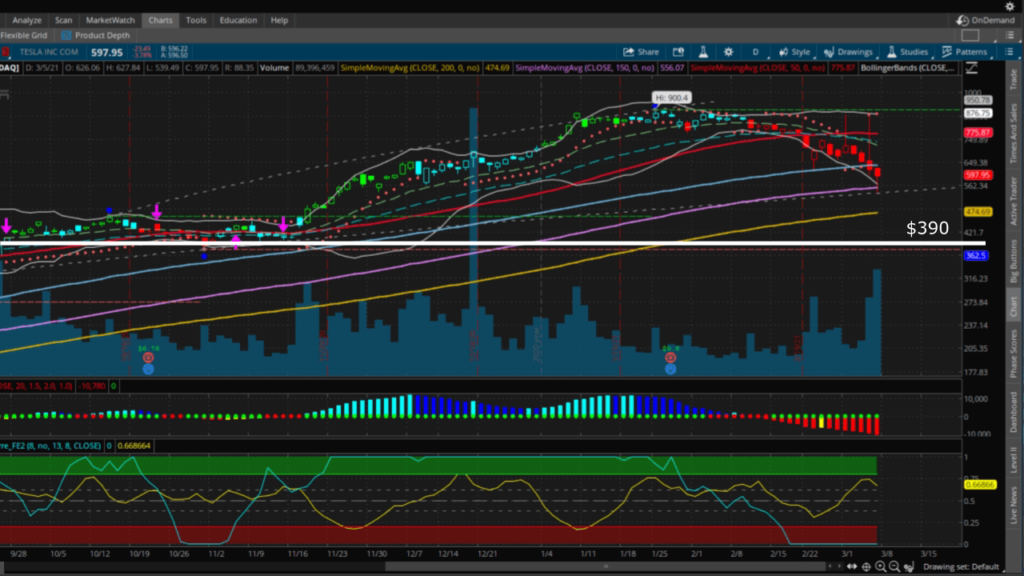Open the Tools tab
This screenshot has height=576, width=1024.
tap(196, 20)
